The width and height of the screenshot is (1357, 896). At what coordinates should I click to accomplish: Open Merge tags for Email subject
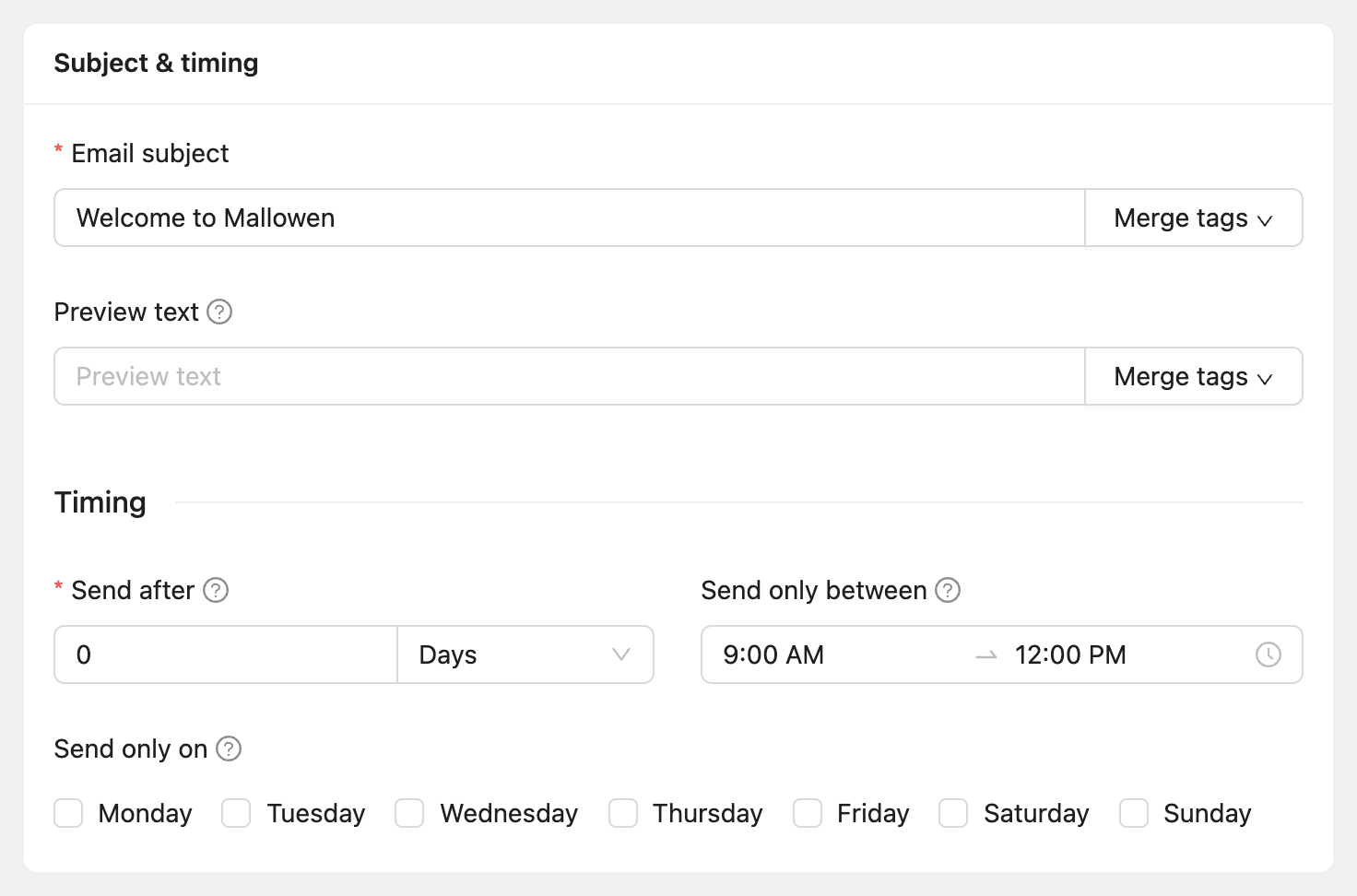[x=1194, y=218]
